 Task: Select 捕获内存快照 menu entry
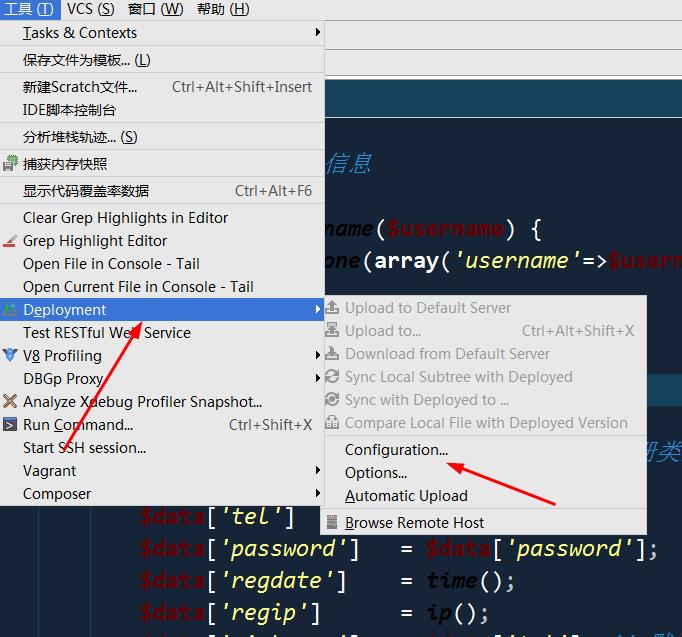(162, 164)
